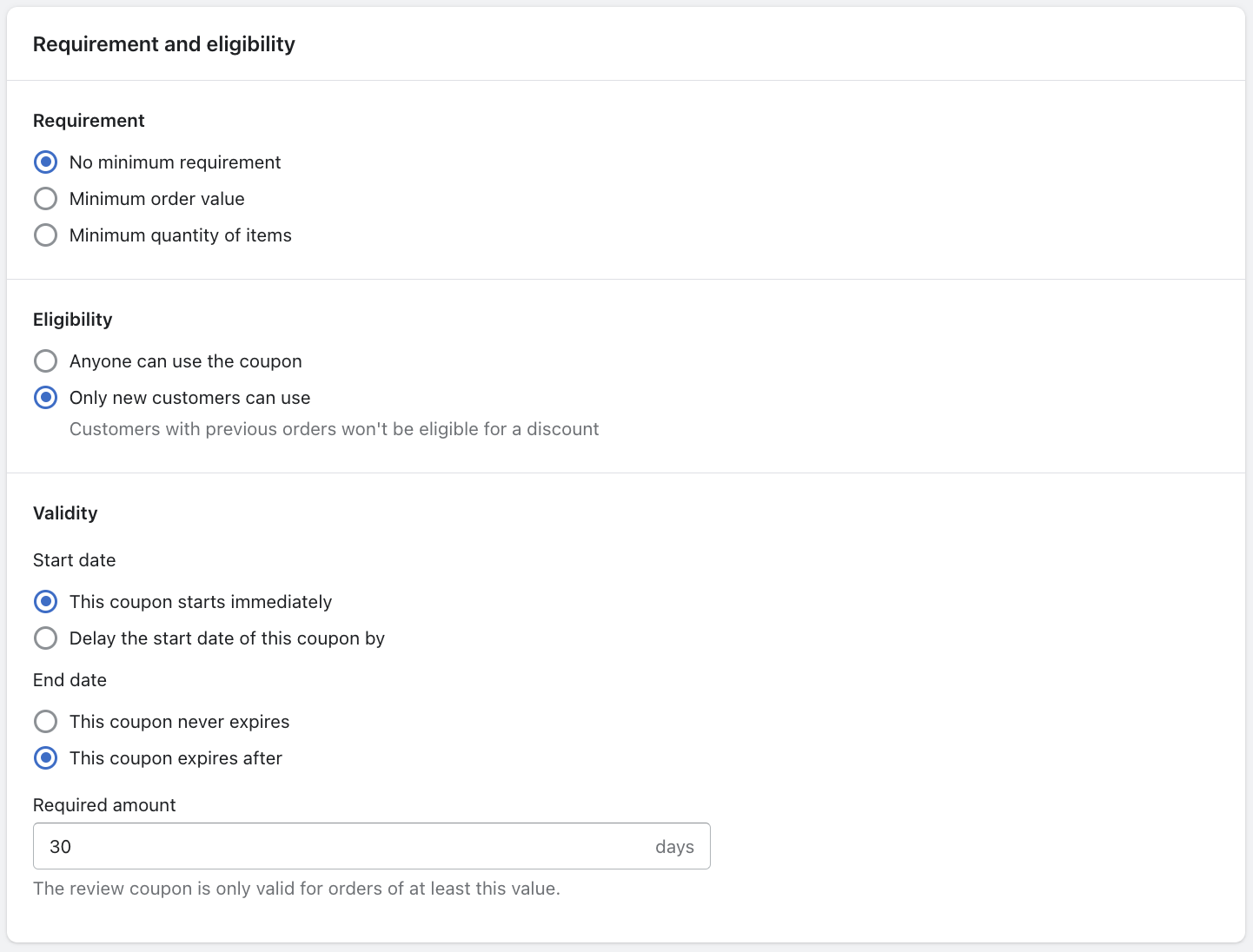Set coupon to start immediately
This screenshot has height=952, width=1253.
click(45, 602)
